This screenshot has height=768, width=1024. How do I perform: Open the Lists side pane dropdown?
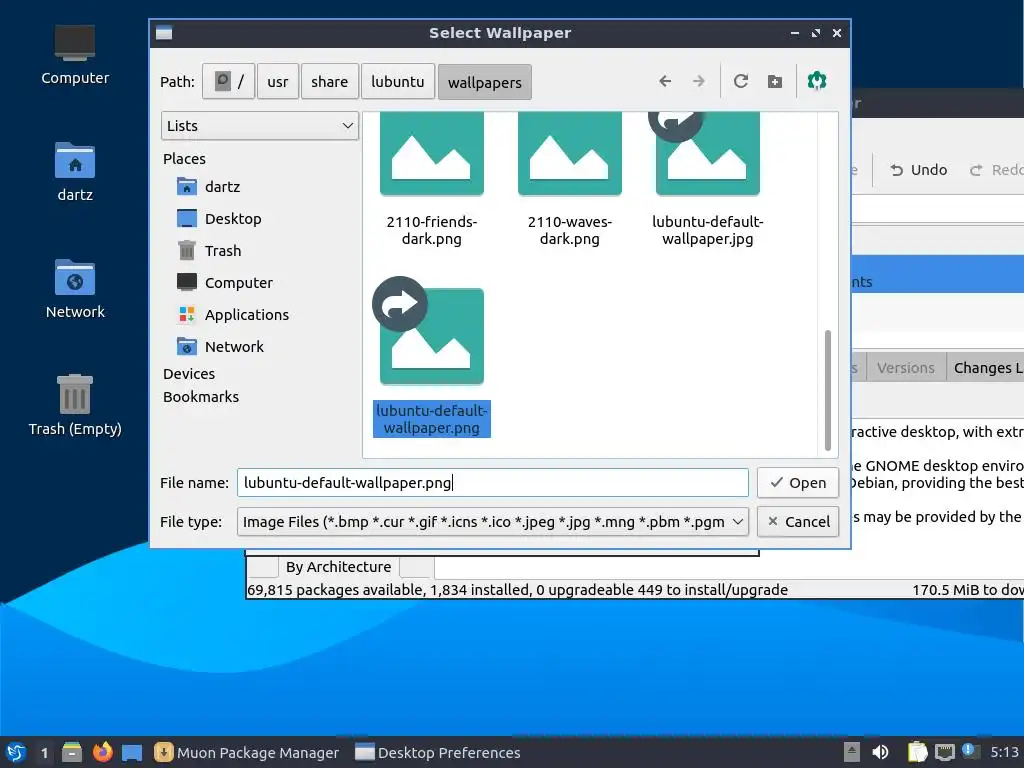260,125
